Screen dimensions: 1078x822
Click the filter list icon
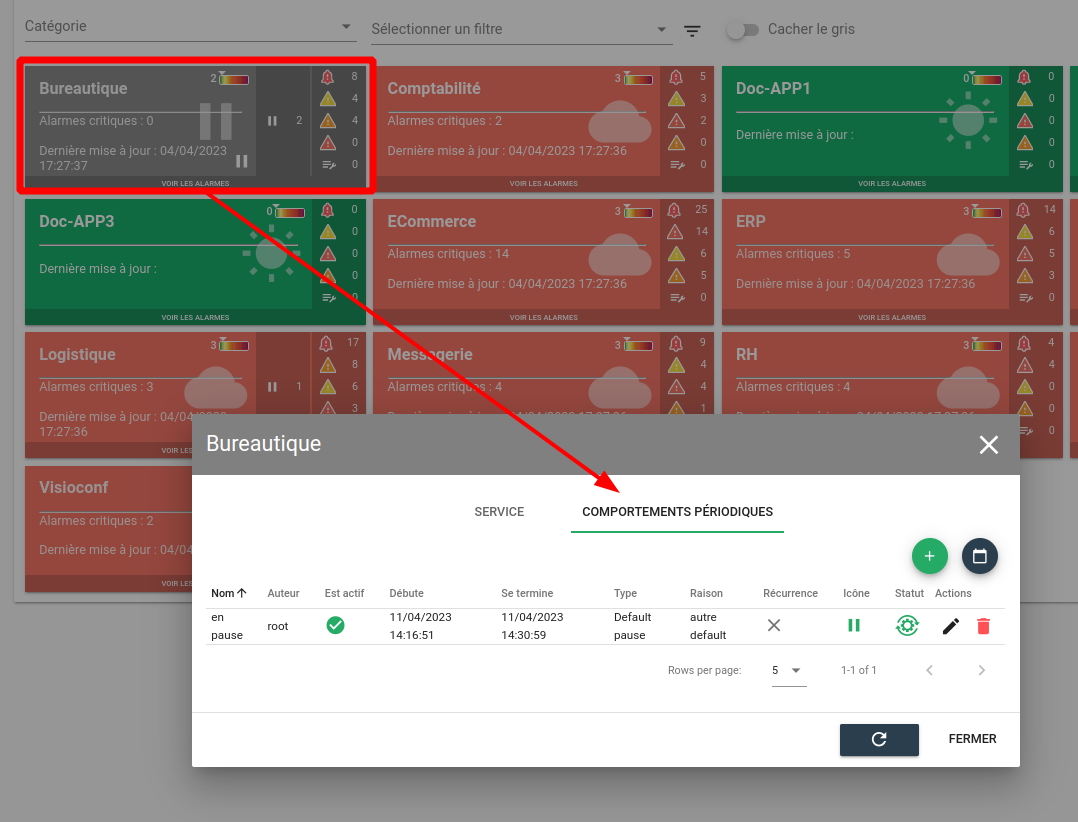click(692, 31)
